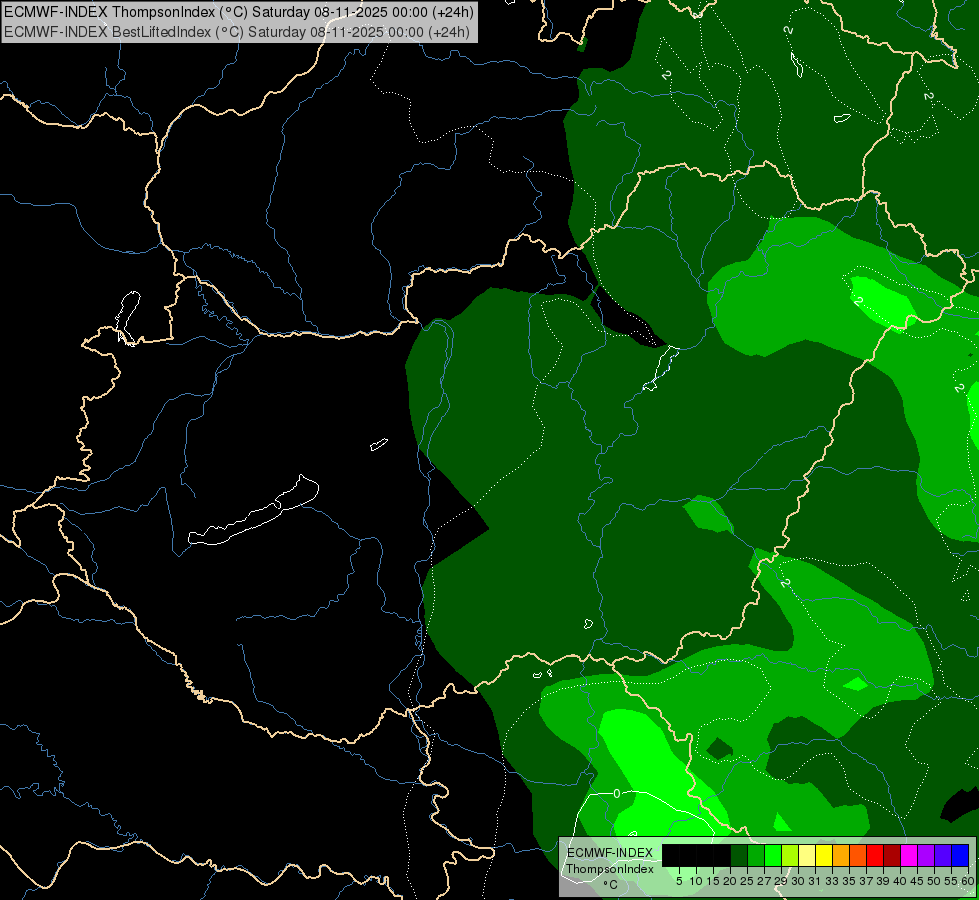Image resolution: width=979 pixels, height=900 pixels.
Task: Choose the bright green 27–29 legend swatch
Action: (773, 855)
